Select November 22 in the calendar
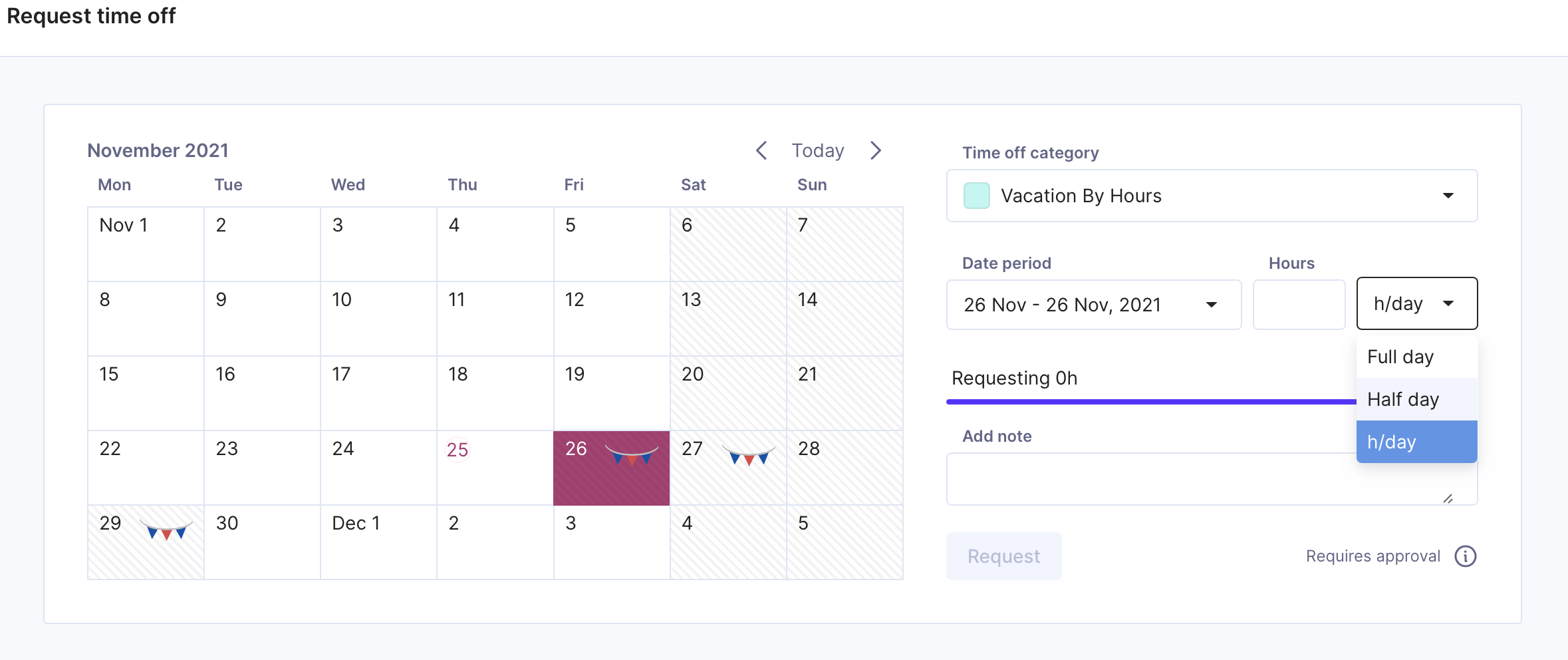 coord(146,468)
